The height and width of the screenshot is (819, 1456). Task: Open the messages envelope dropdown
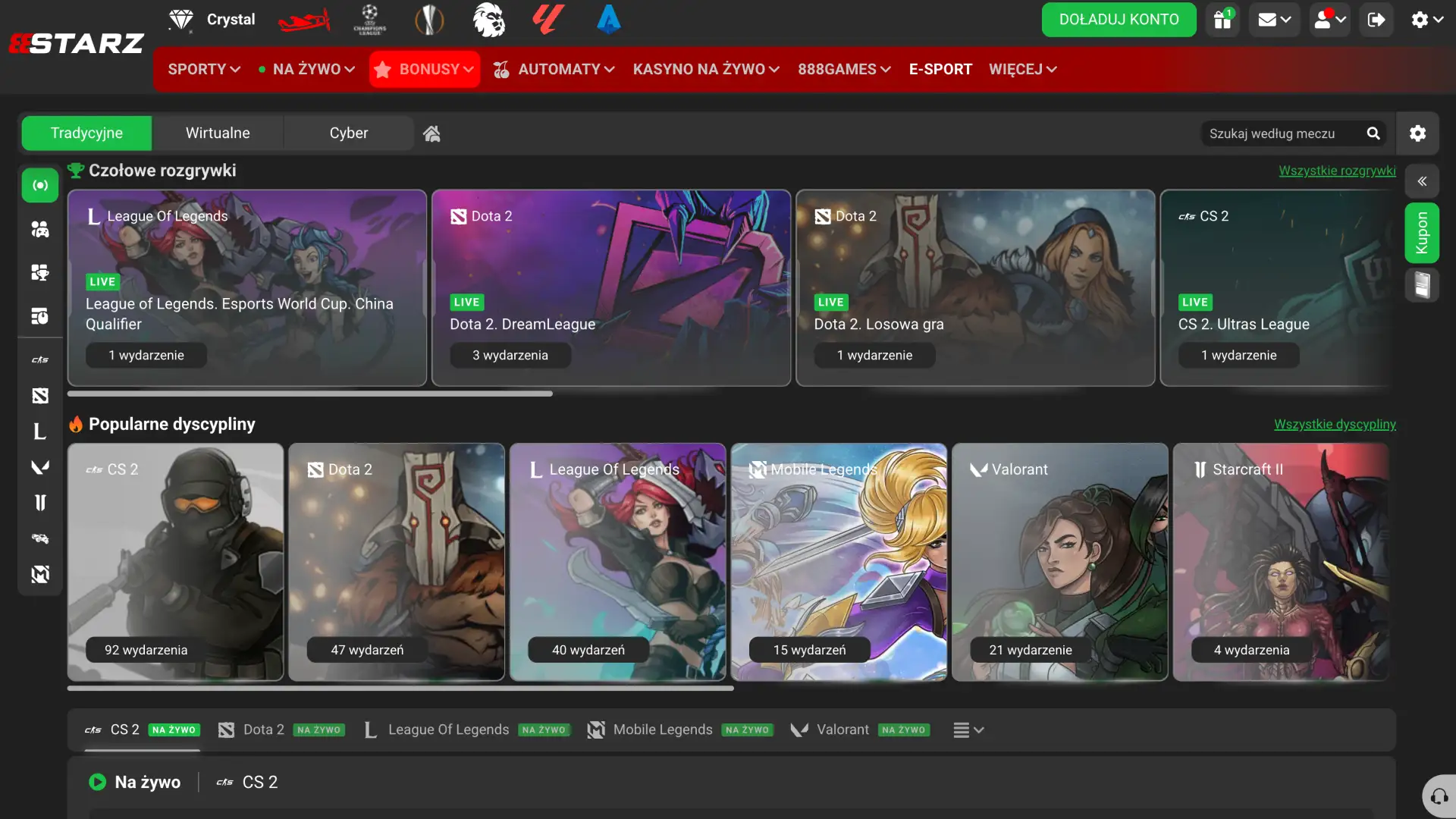click(1274, 20)
